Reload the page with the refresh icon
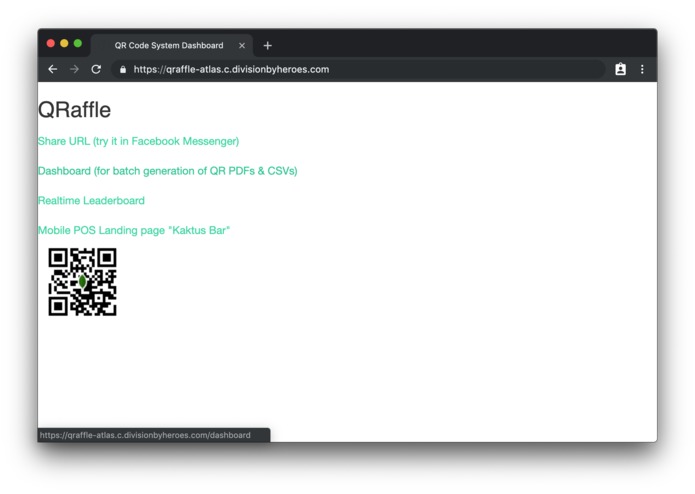Image resolution: width=695 pixels, height=494 pixels. (x=96, y=69)
